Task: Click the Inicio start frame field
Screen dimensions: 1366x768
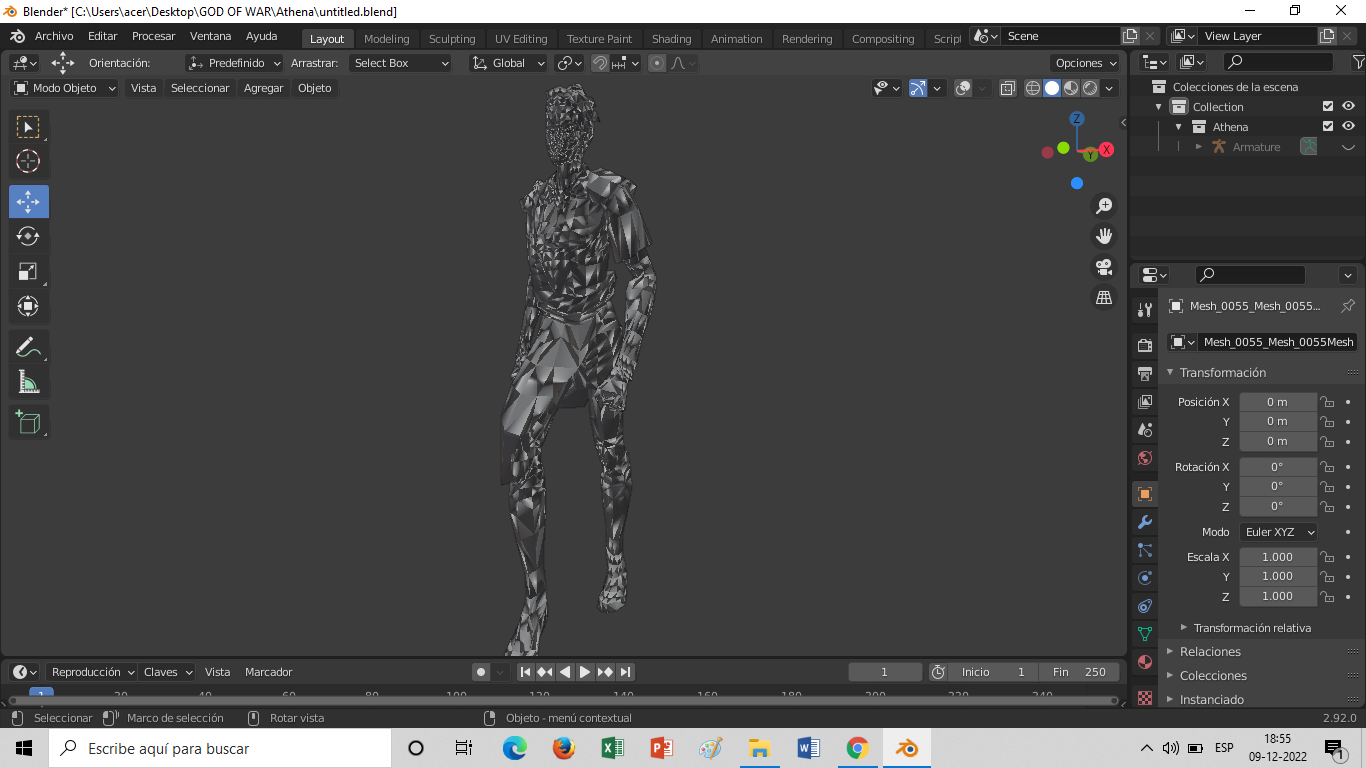Action: [992, 672]
